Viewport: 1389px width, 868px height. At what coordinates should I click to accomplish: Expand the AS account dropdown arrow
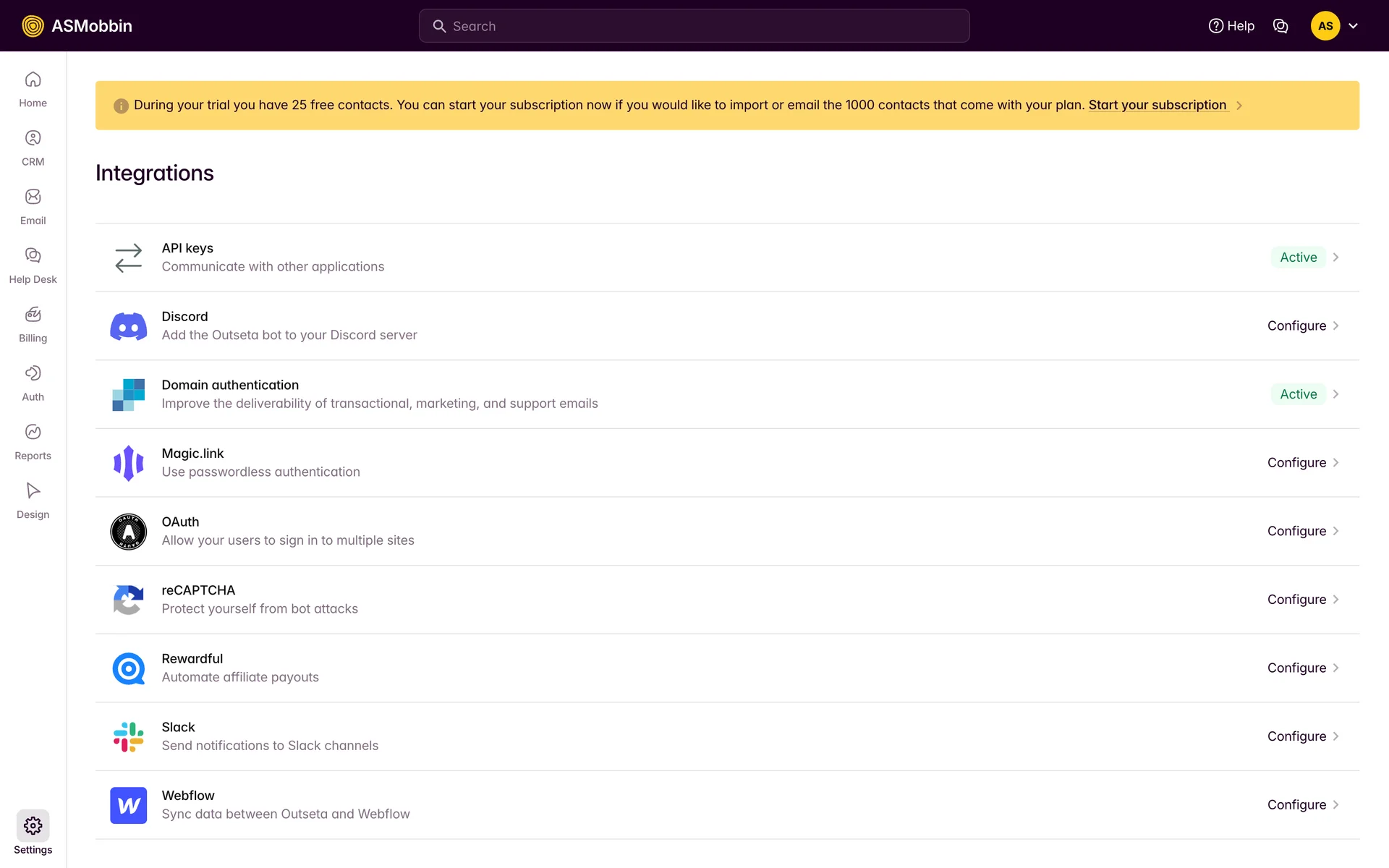pos(1353,26)
